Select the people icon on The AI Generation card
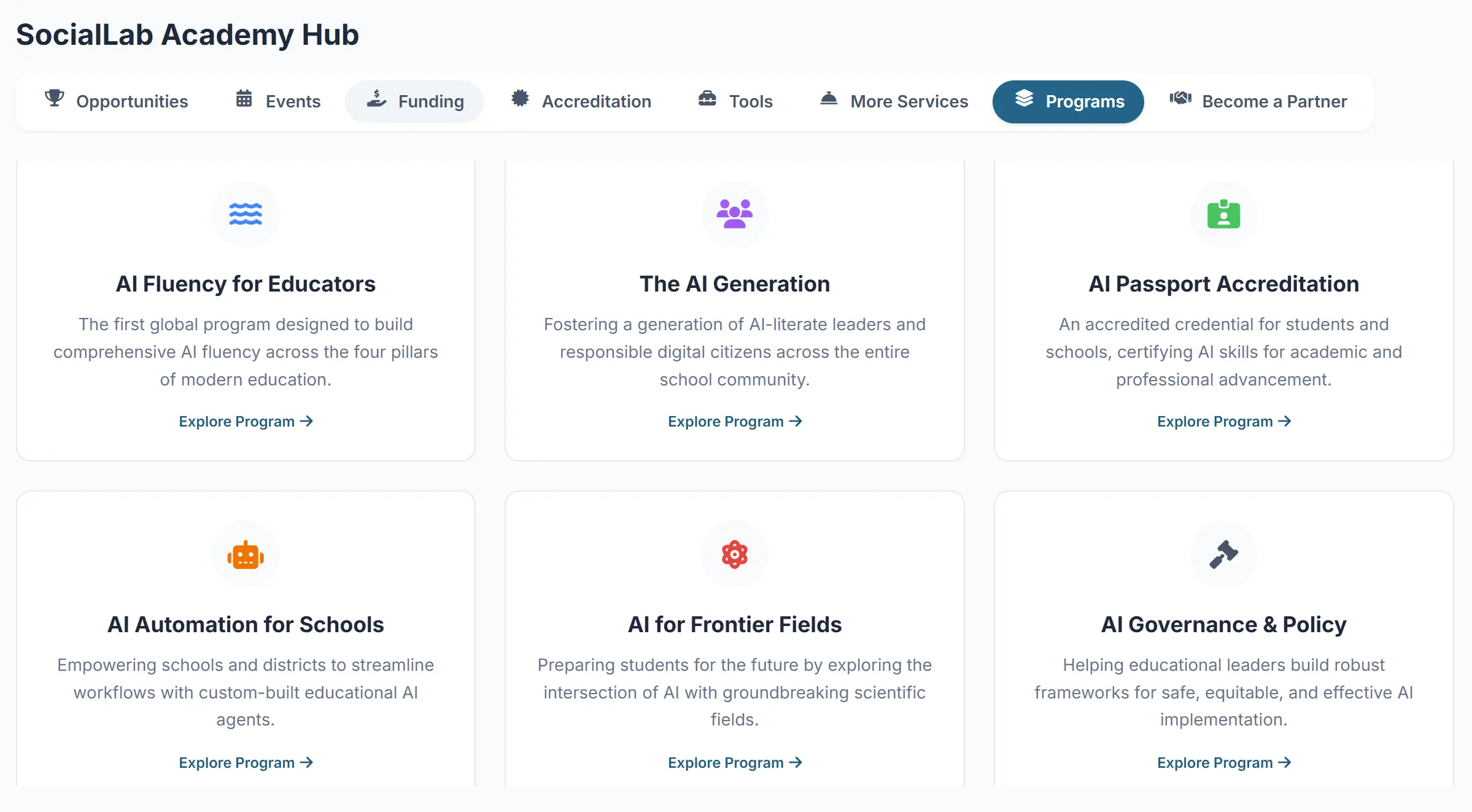Screen dimensions: 1472x812 [734, 214]
